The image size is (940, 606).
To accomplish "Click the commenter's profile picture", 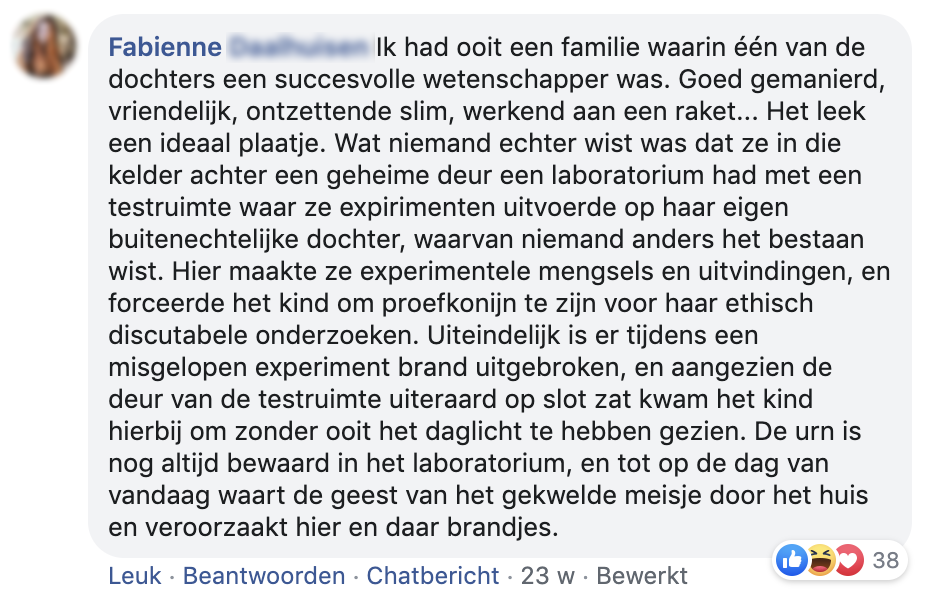I will pos(48,48).
